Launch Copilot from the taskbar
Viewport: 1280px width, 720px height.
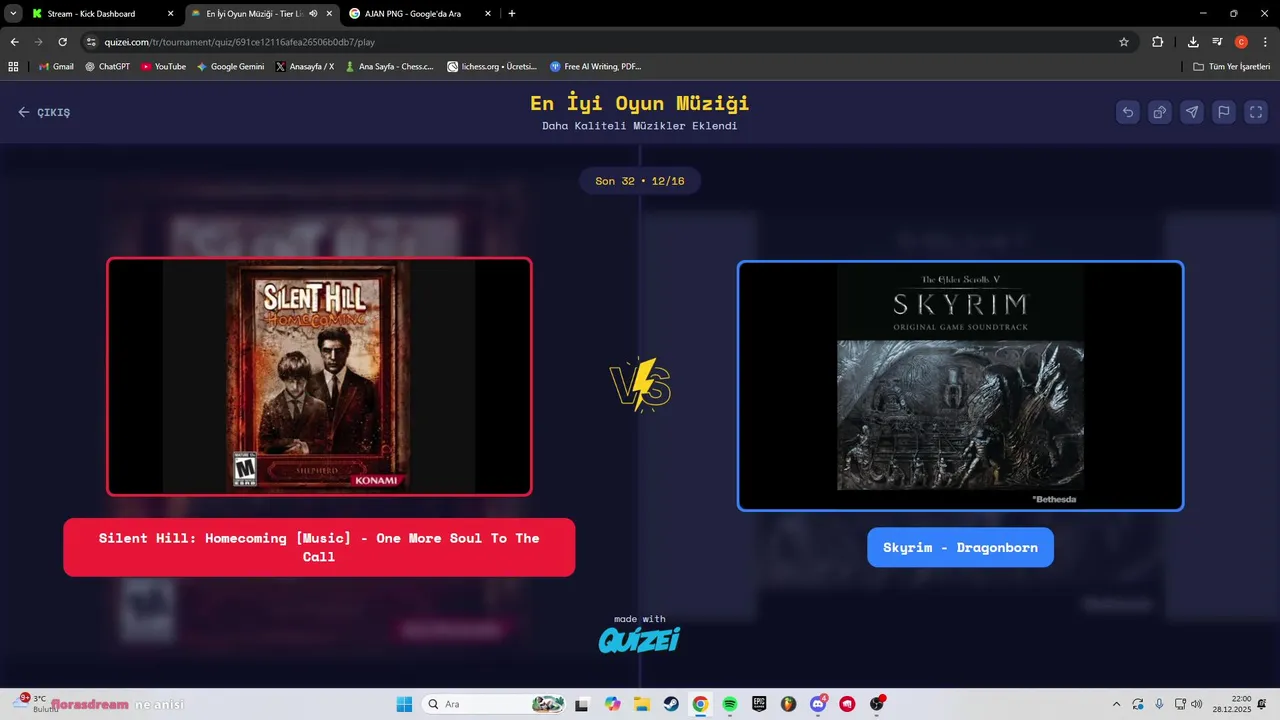pyautogui.click(x=612, y=704)
